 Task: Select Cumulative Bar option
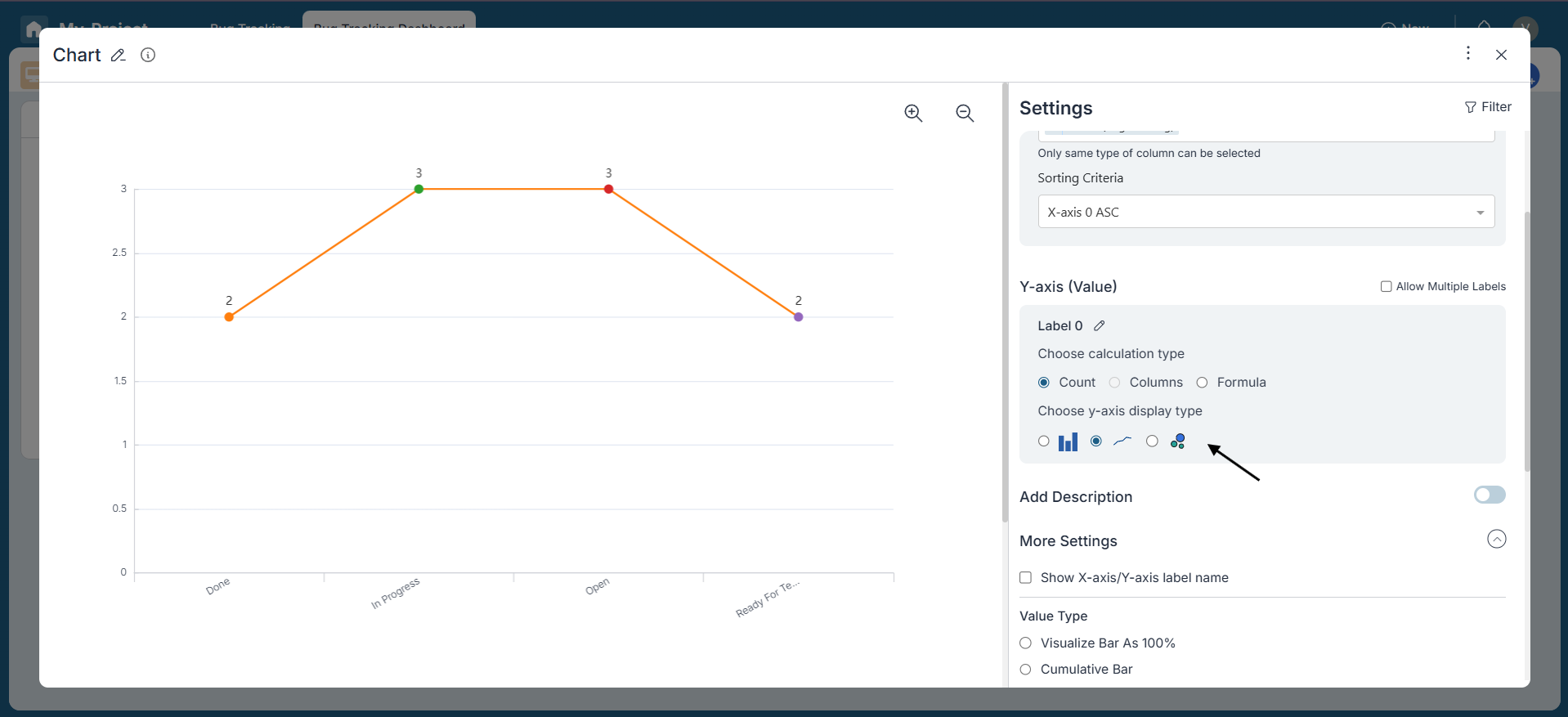tap(1026, 670)
